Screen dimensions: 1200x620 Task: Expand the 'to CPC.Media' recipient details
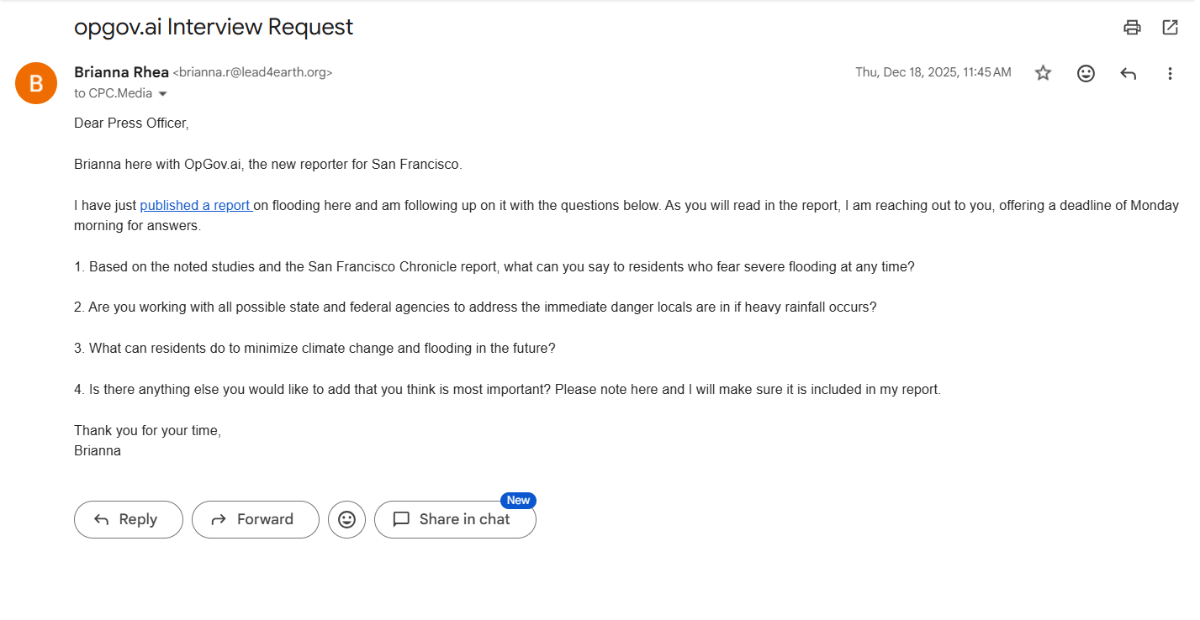(x=162, y=93)
